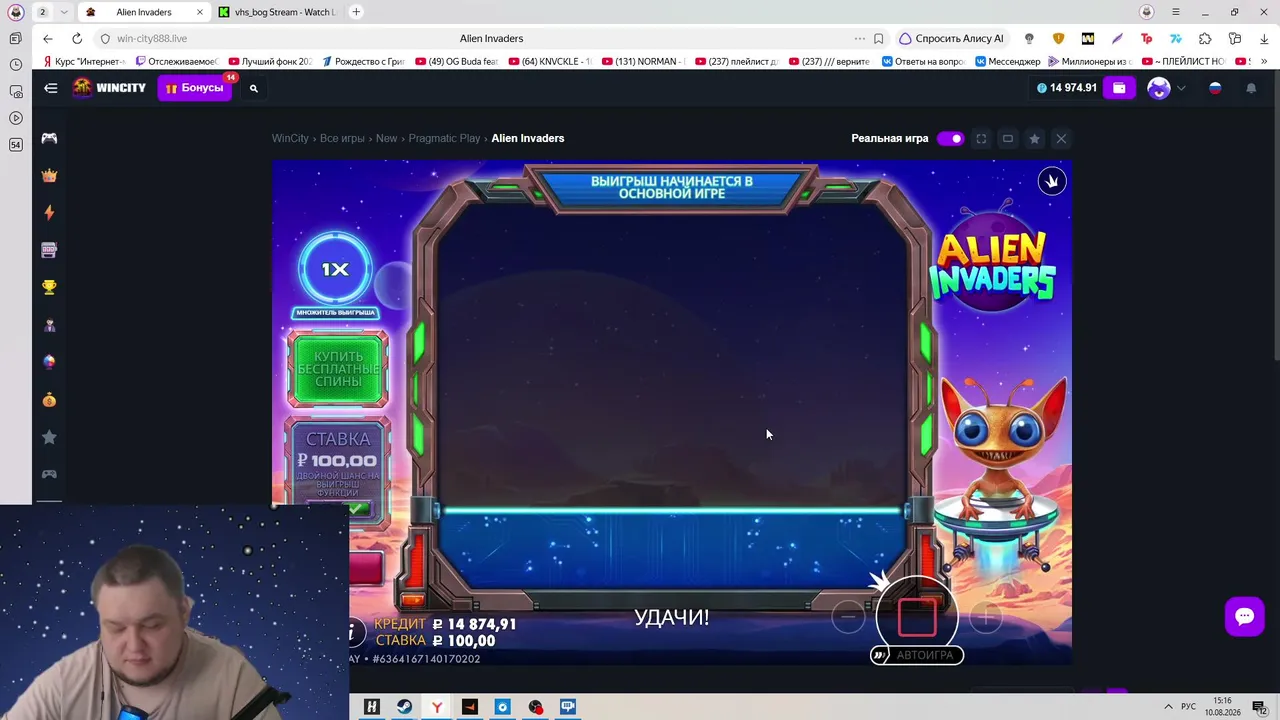Add Alien Invaders to favorites star
1280x720 pixels.
(1035, 139)
